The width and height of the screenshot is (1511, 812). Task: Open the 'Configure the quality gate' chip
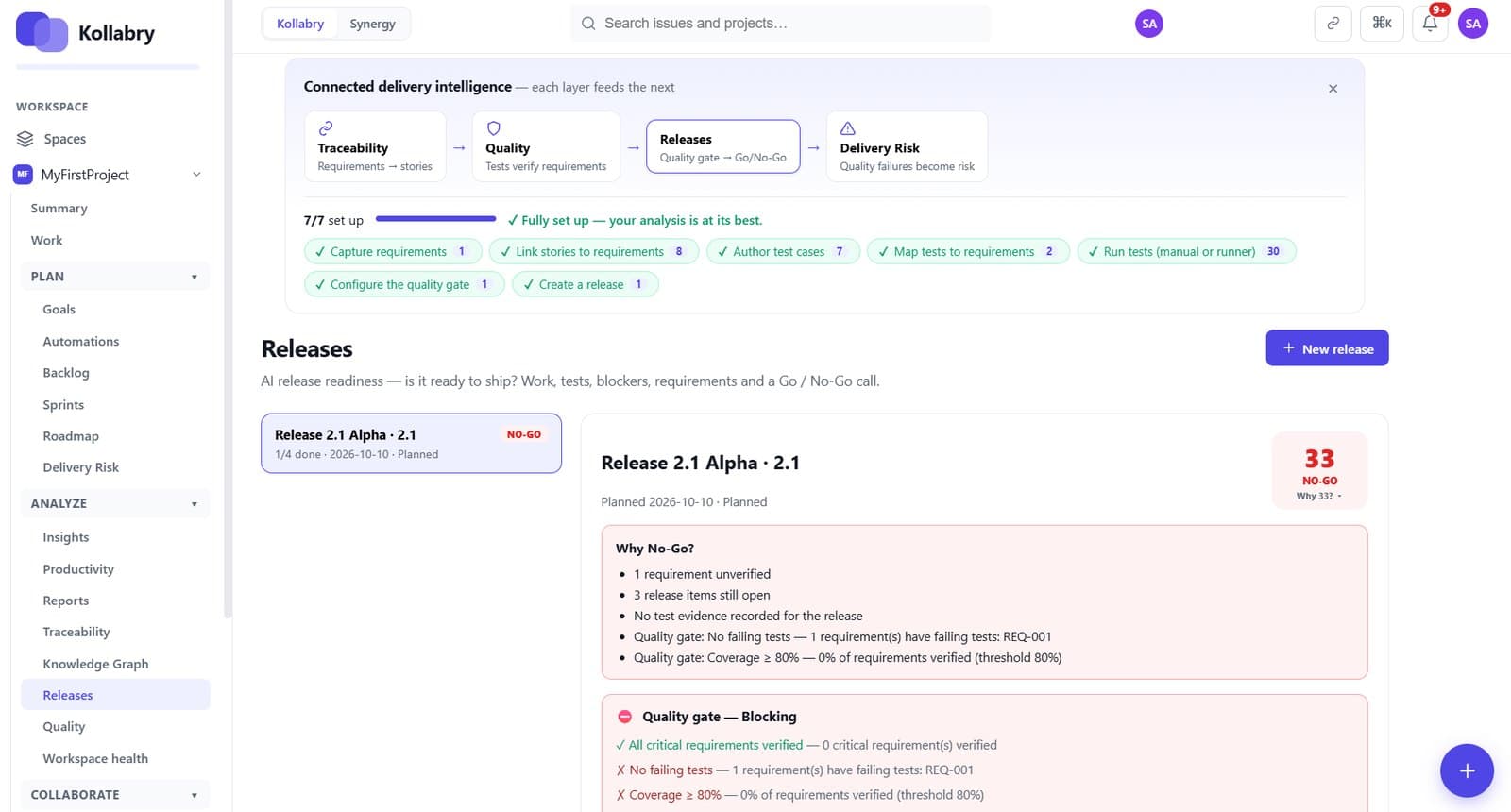point(404,284)
